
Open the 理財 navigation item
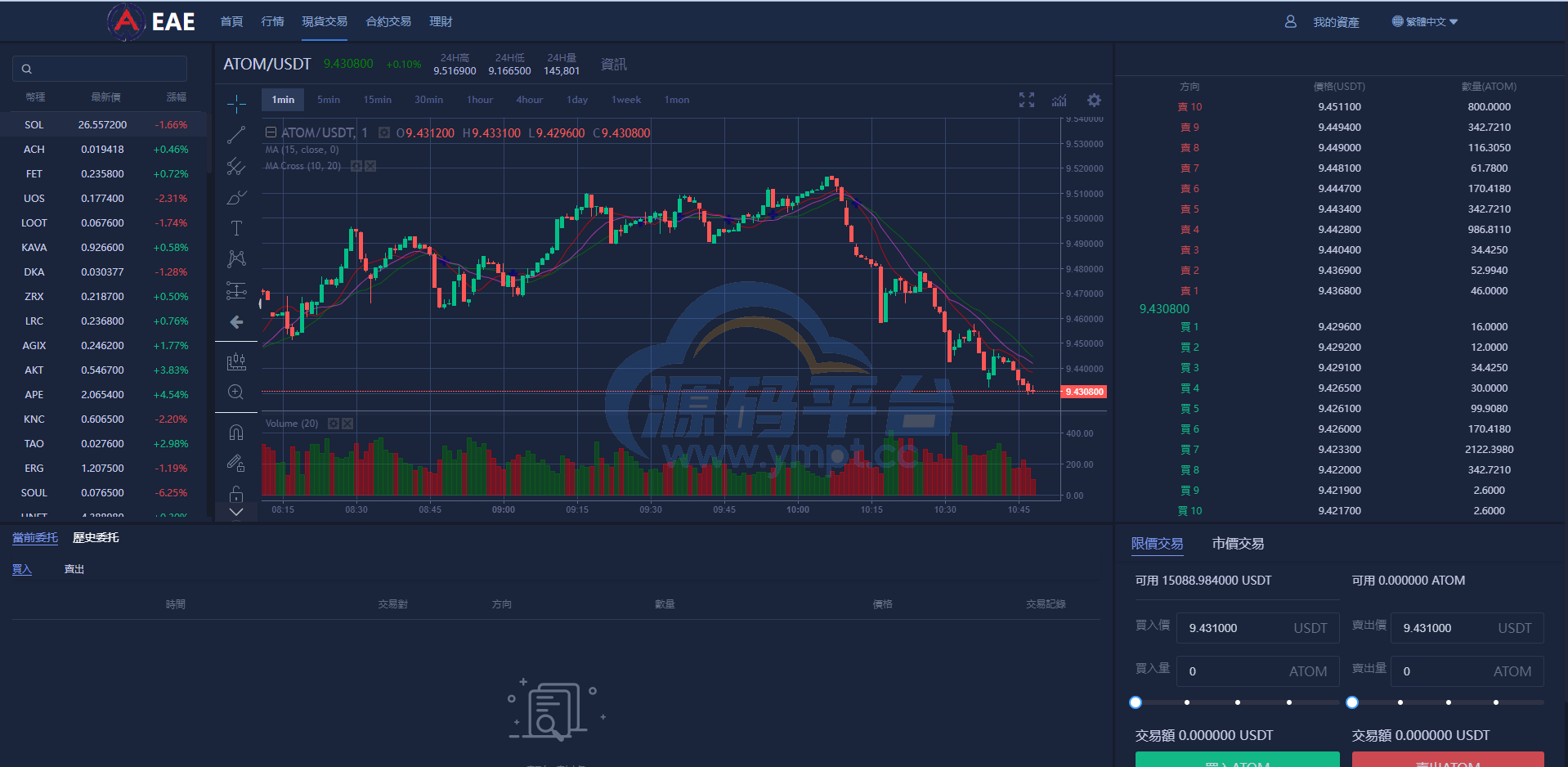[x=441, y=21]
